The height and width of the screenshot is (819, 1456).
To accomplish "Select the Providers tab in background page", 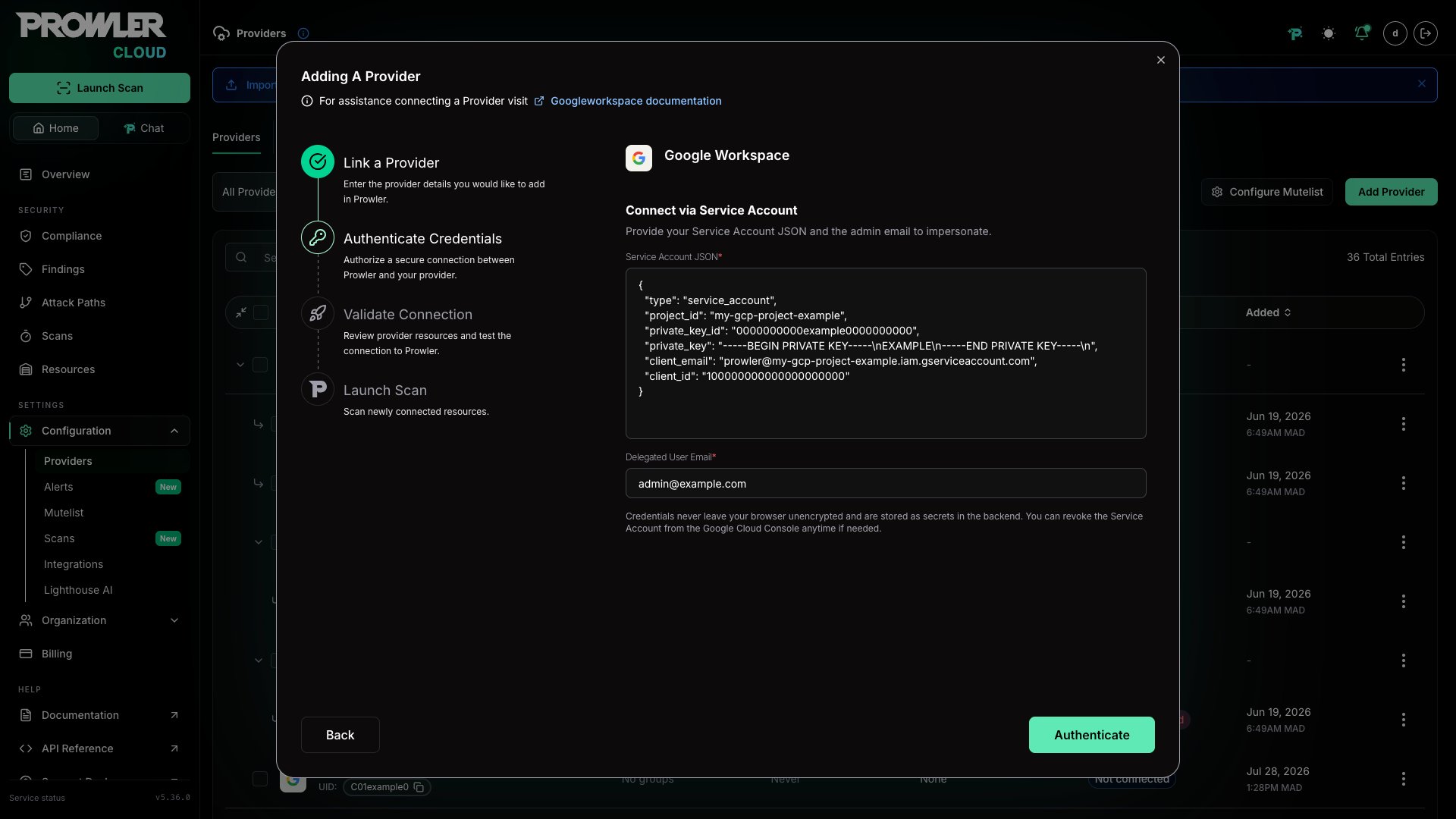I will click(236, 137).
